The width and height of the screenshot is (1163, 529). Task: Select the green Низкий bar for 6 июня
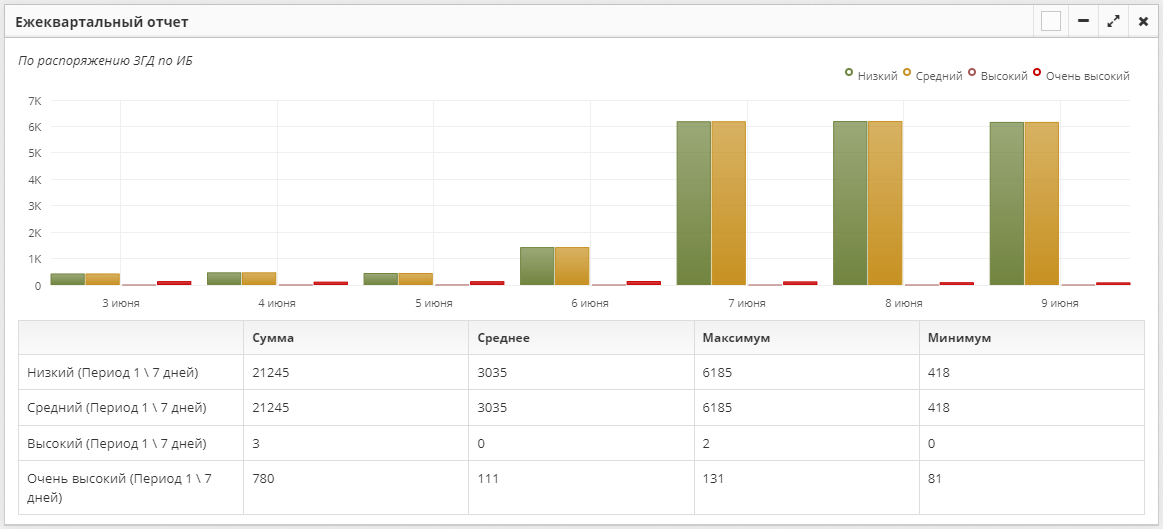tap(537, 266)
